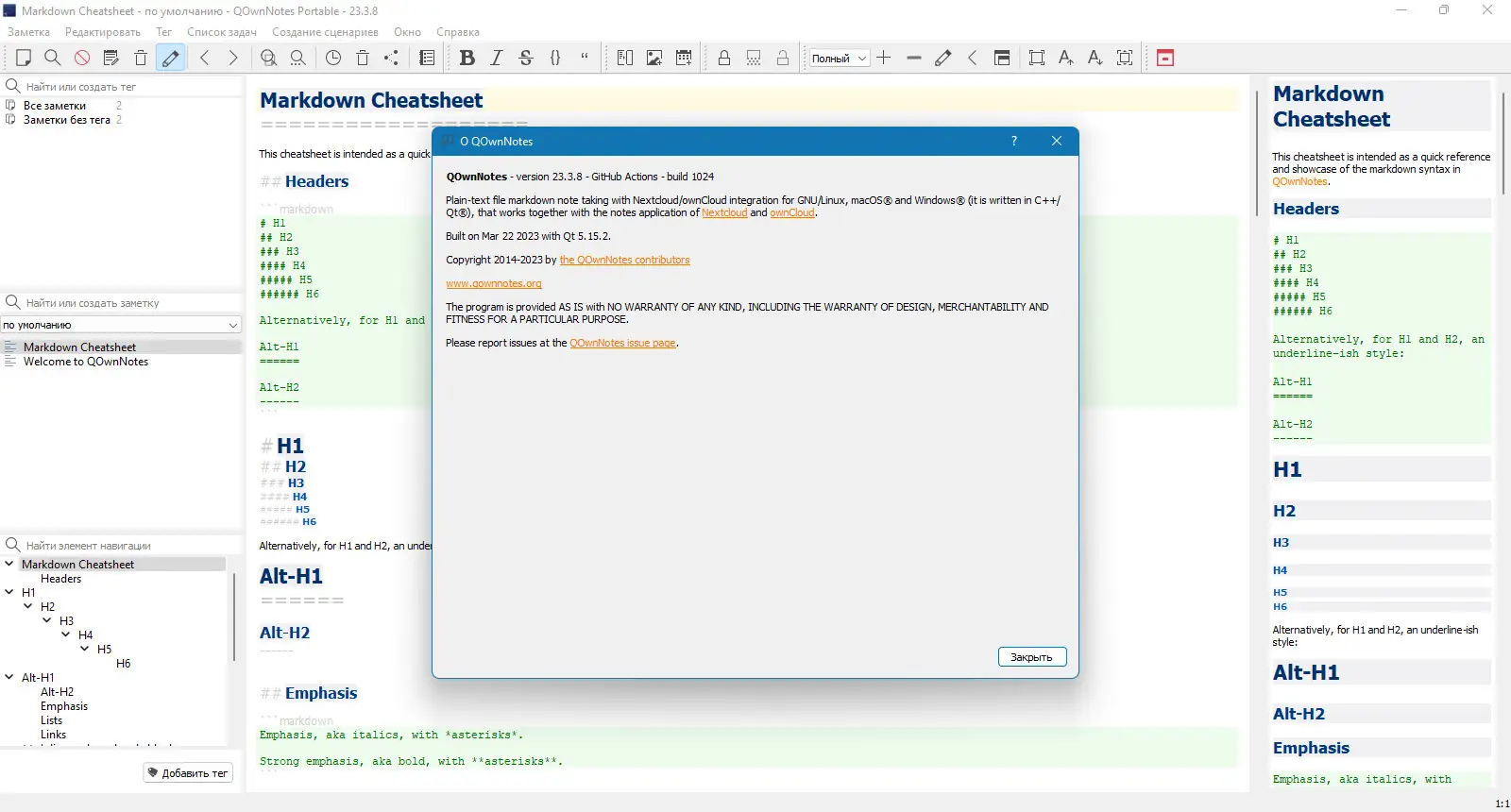Open the 'Полный' workspace dropdown
Screen dimensions: 1511x812
tap(839, 58)
